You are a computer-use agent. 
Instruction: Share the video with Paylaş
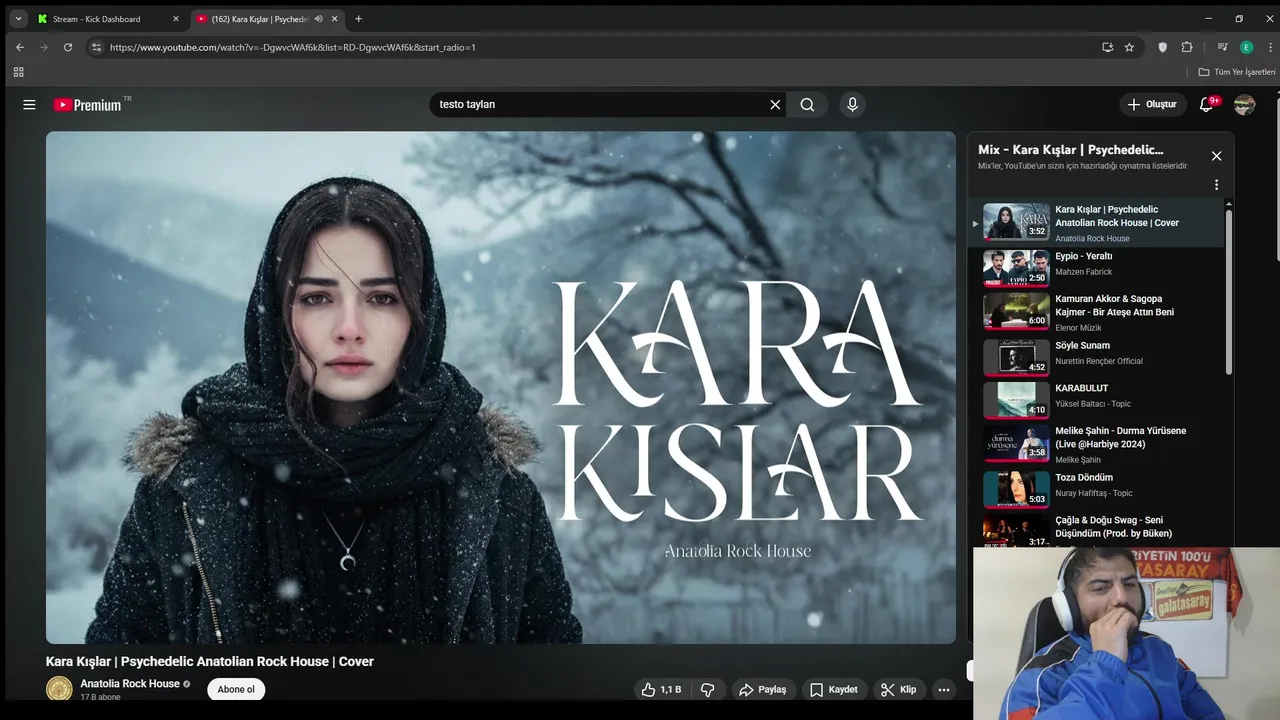click(762, 690)
